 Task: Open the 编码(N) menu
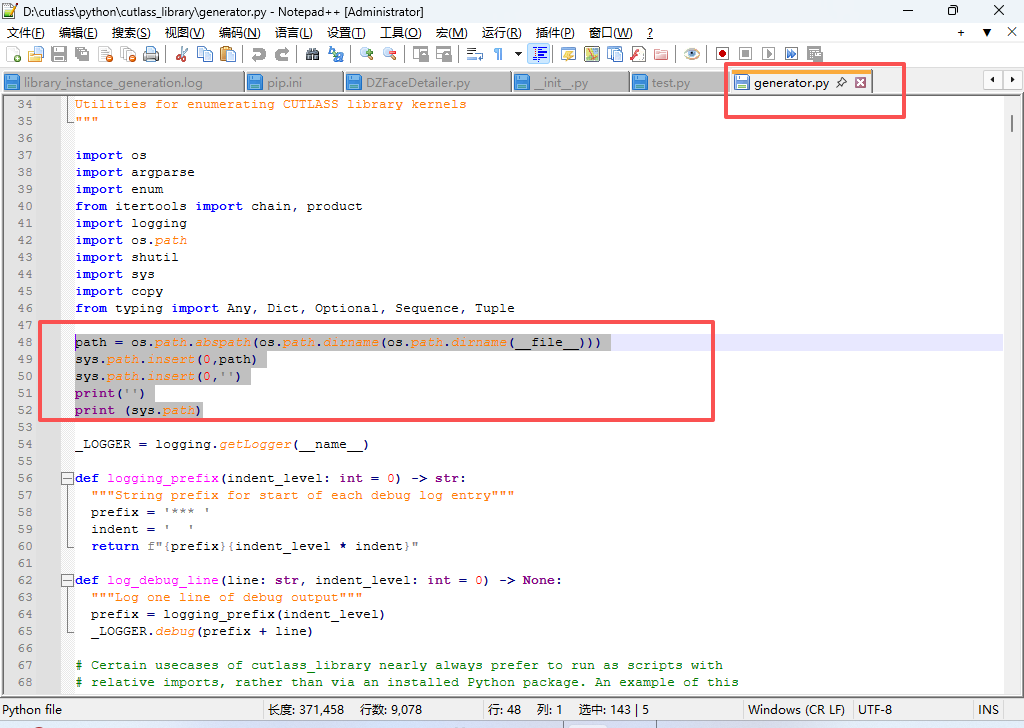coord(239,33)
